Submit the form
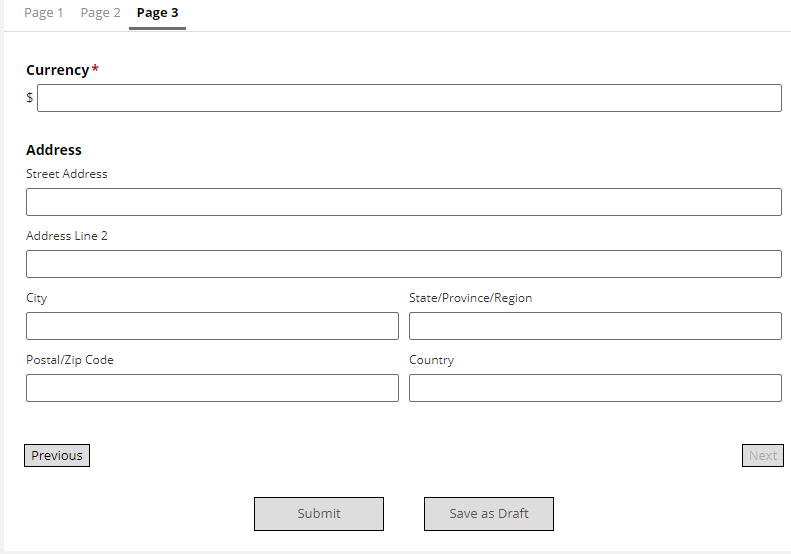Viewport: 791px width, 554px height. (x=319, y=514)
